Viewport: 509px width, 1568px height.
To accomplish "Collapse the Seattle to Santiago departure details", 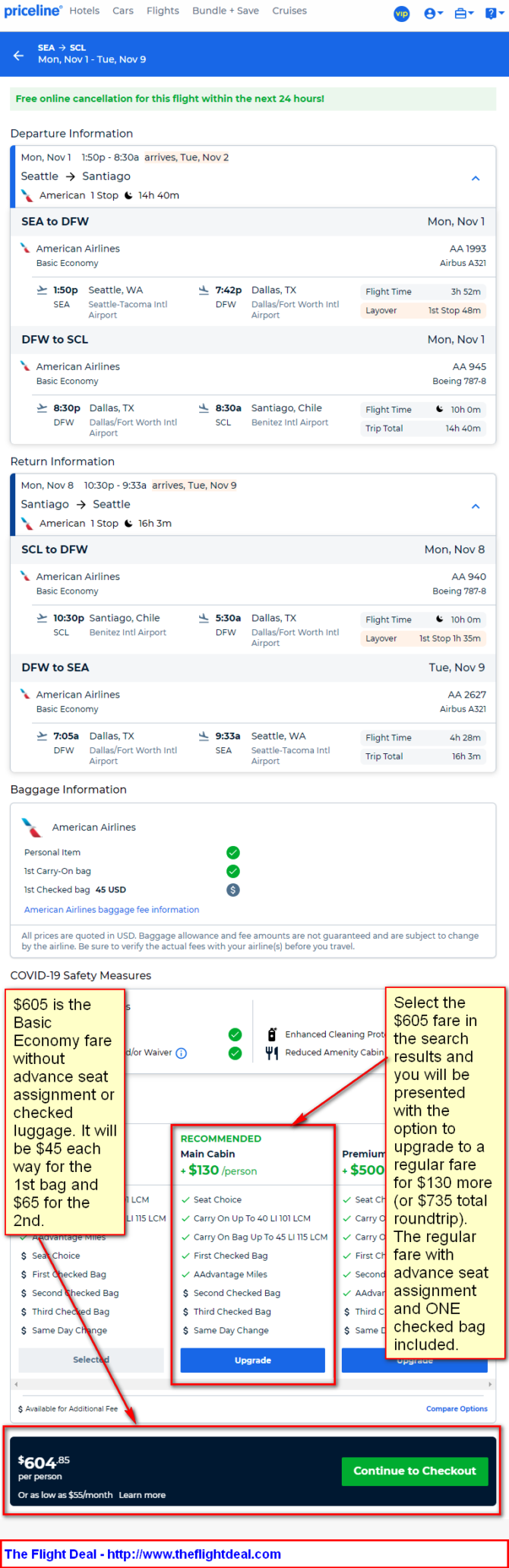I will click(476, 178).
